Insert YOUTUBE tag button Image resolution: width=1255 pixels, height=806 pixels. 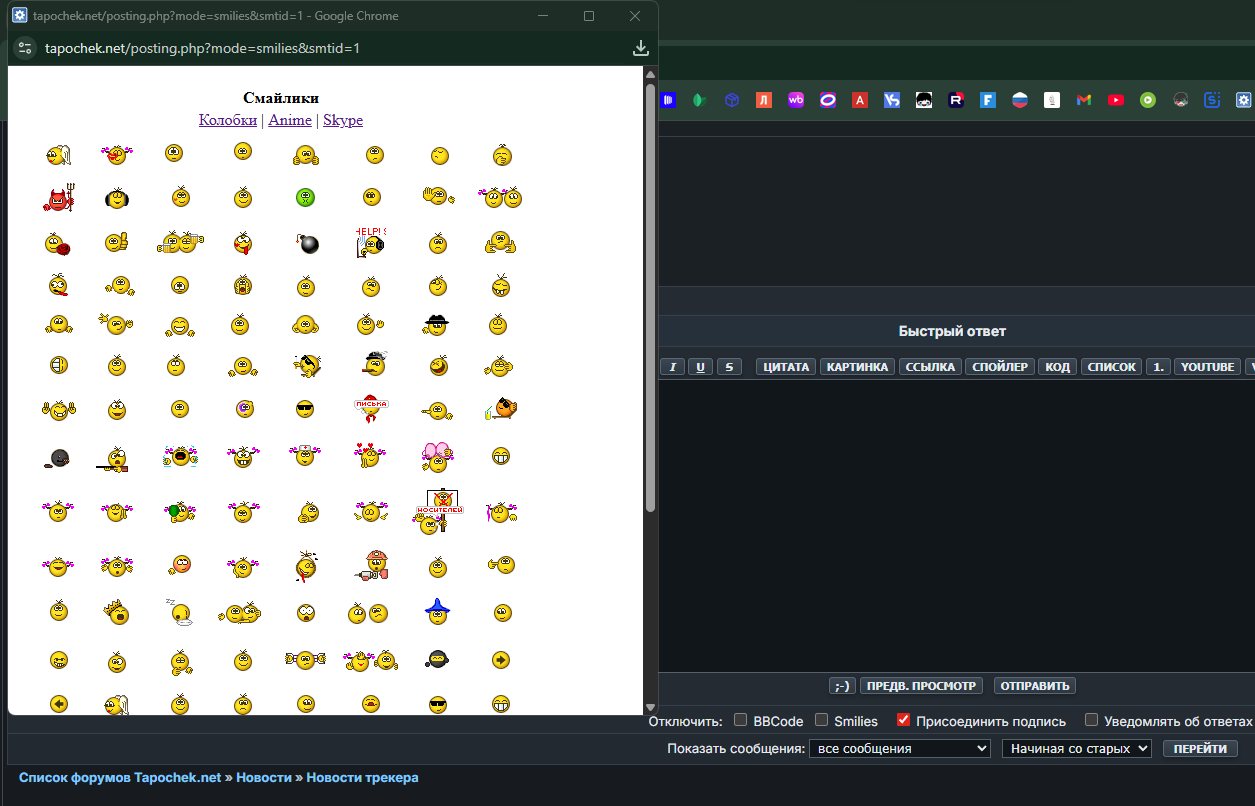[x=1208, y=367]
